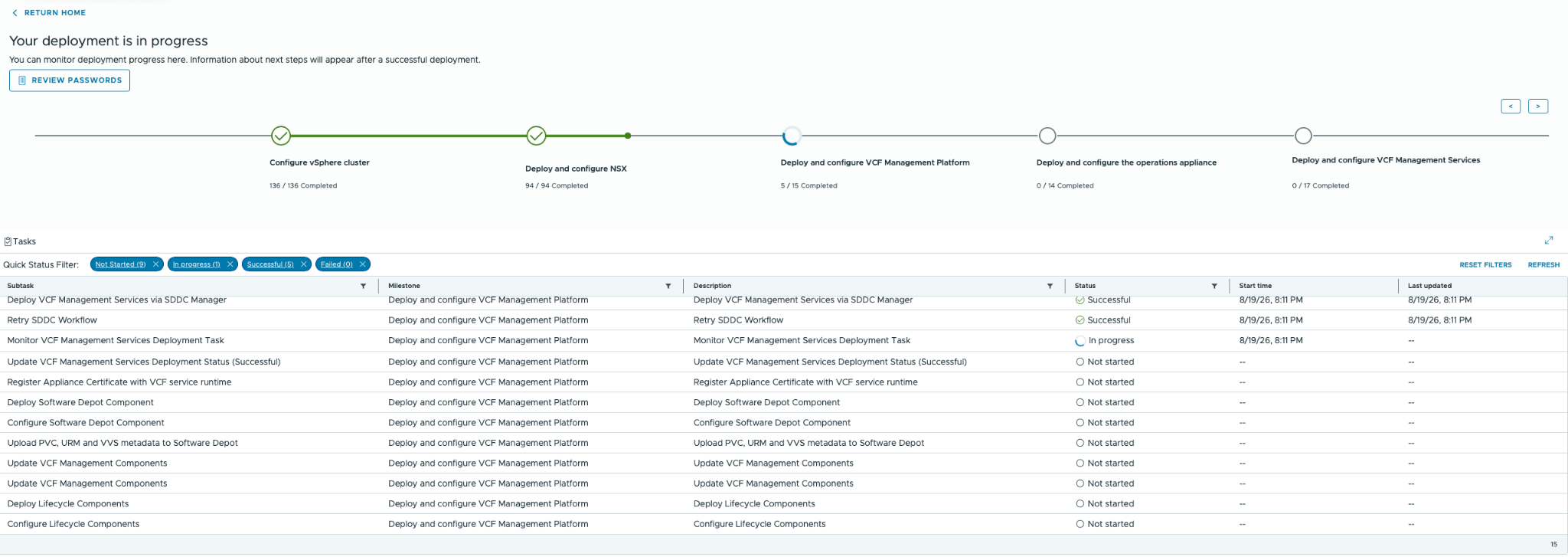Click Not started status of Deploy Software Depot Component
1568x557 pixels.
(x=1105, y=402)
